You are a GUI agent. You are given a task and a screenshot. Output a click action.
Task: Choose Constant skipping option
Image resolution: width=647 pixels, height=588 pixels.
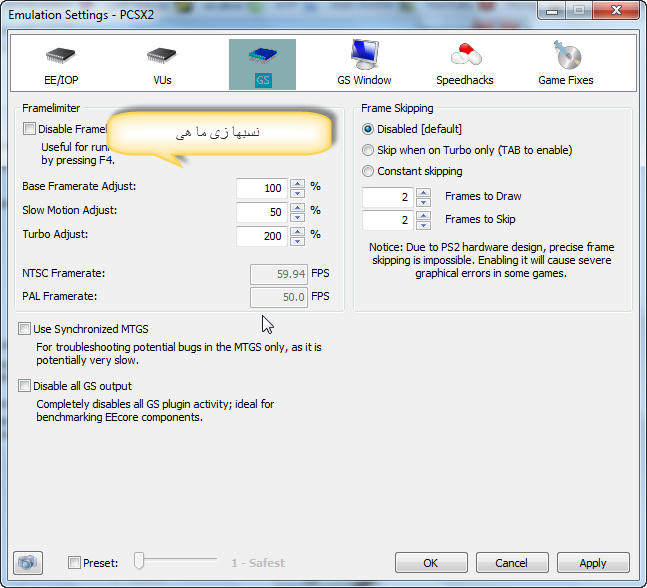click(368, 171)
